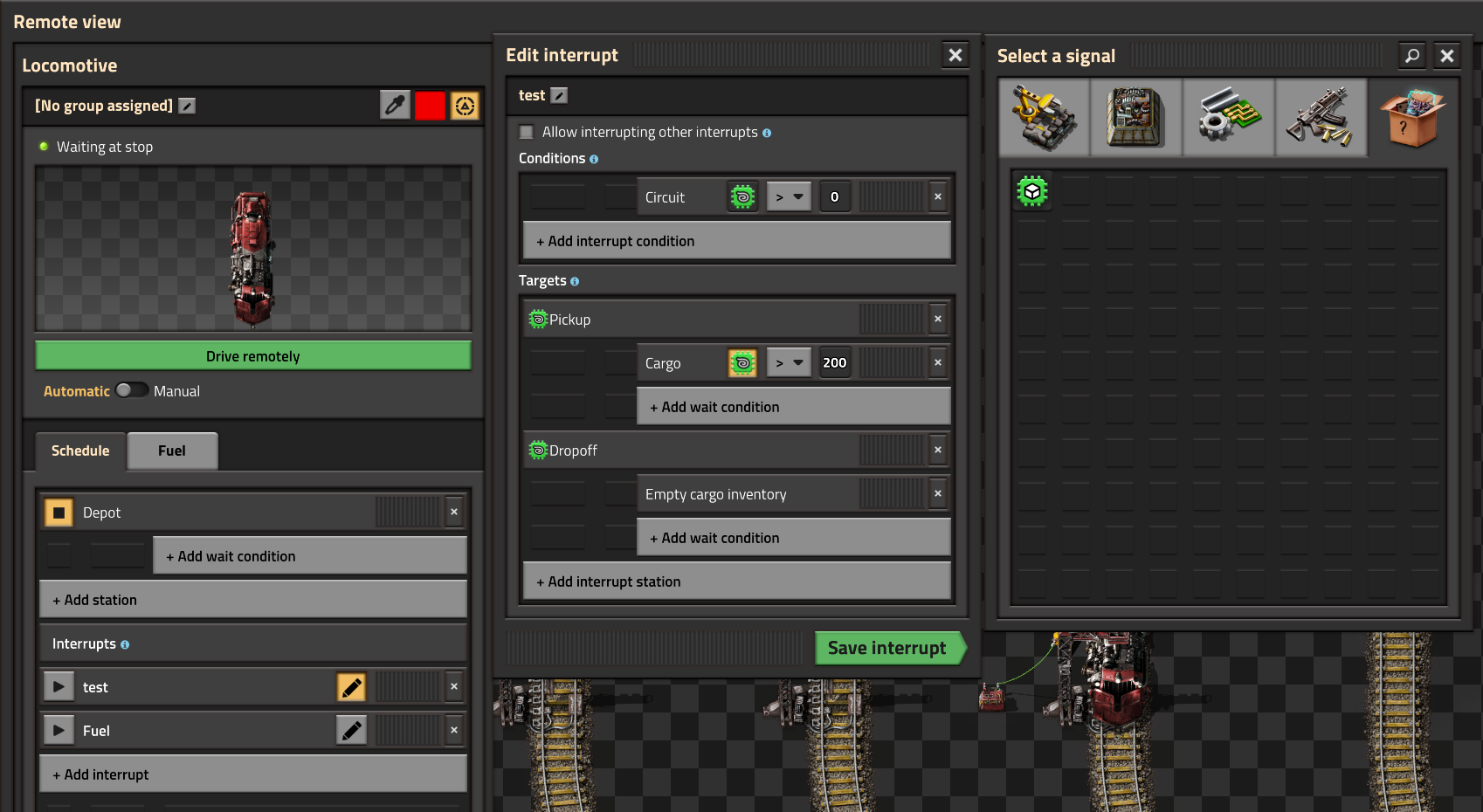Enable Allow interrupting other interrupts checkbox

(527, 132)
